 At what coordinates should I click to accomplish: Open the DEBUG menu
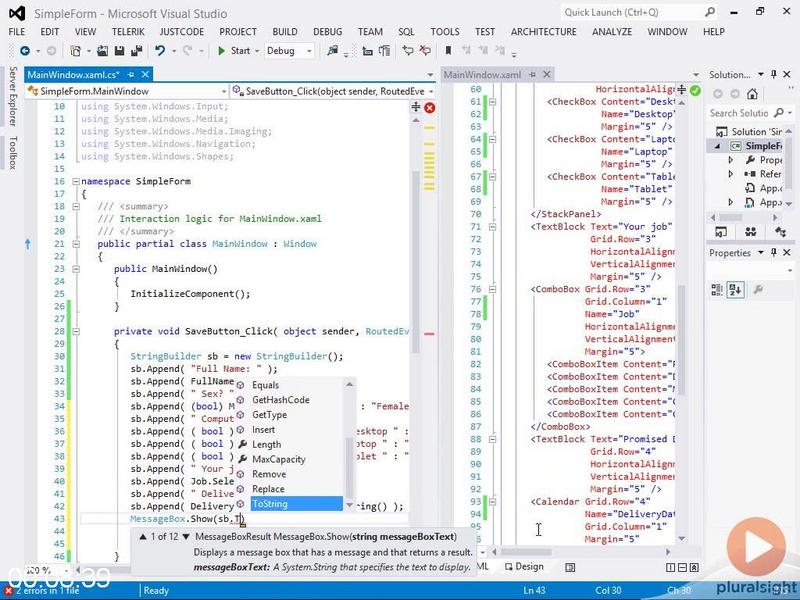(x=328, y=32)
